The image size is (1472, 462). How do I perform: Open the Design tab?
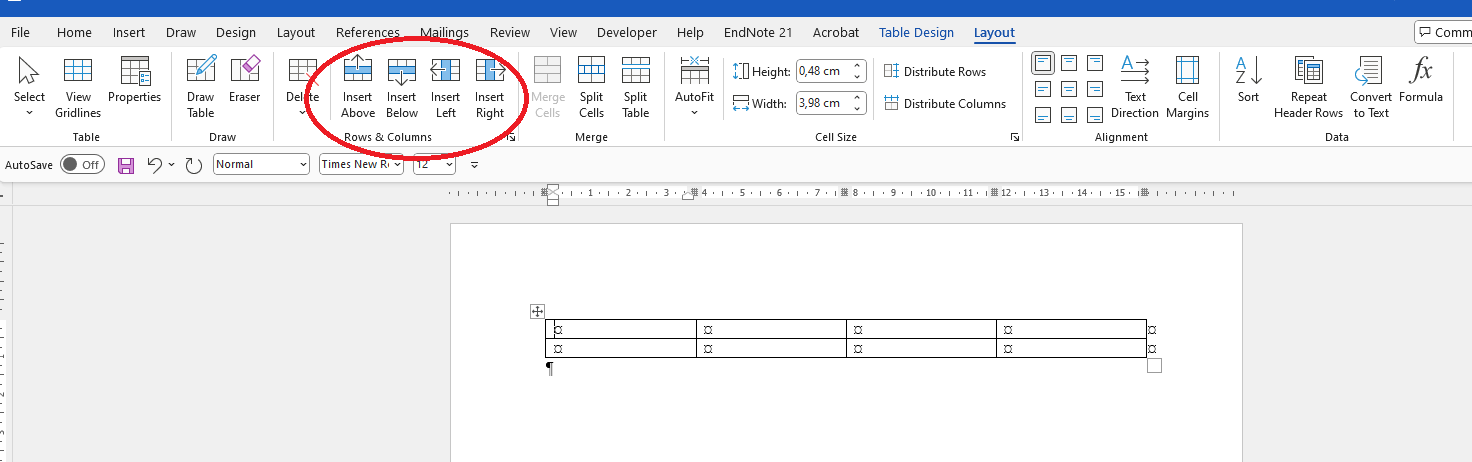236,32
